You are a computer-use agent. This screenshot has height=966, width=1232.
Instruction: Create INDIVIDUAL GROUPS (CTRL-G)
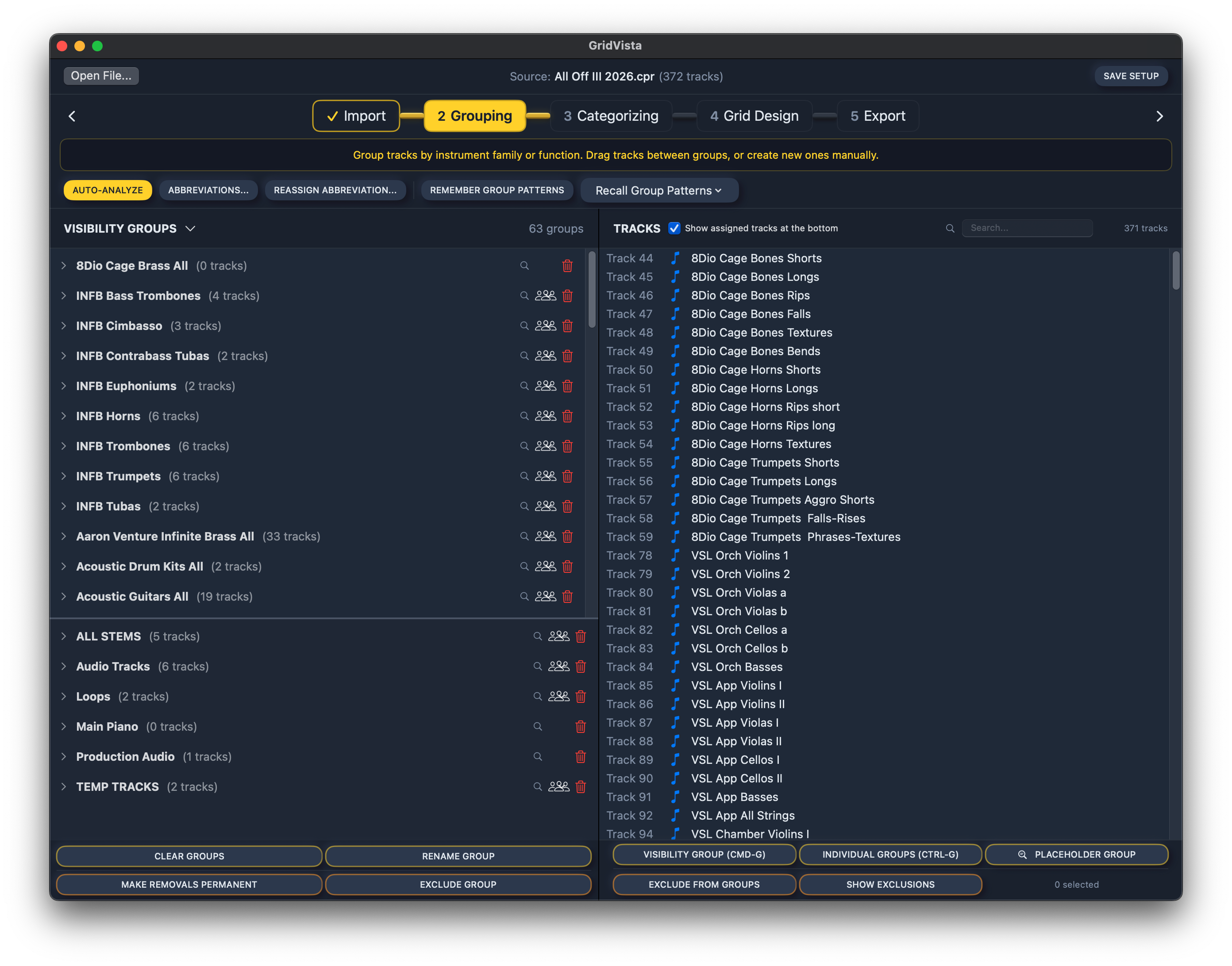coord(890,855)
